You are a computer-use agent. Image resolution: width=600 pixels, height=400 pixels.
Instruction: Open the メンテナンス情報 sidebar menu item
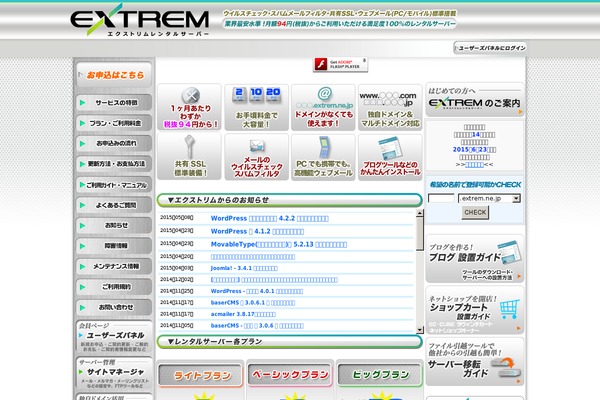114,266
